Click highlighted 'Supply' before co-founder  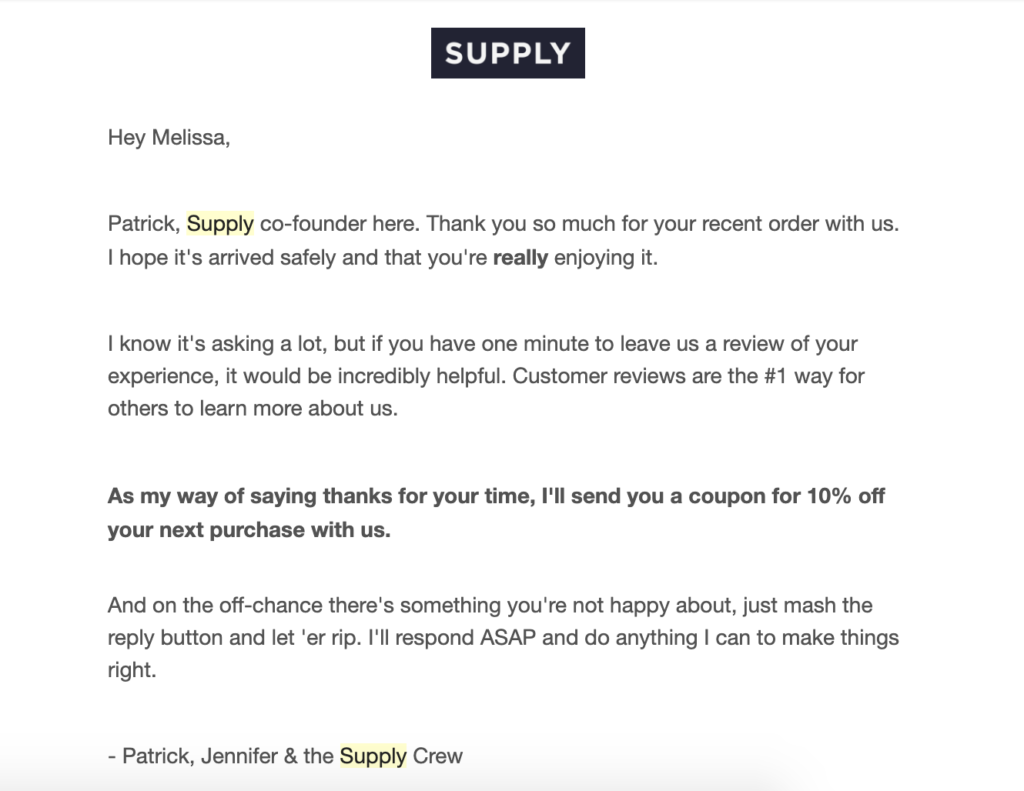220,224
